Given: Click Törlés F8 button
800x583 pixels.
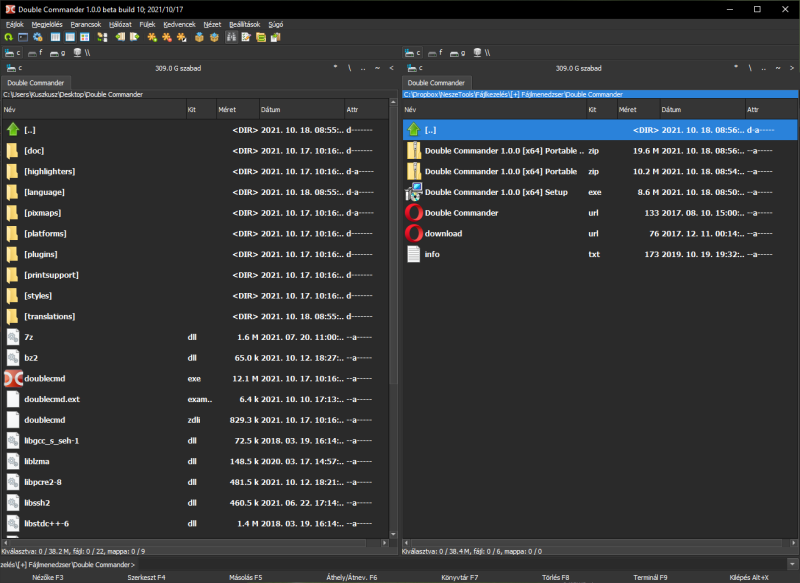Looking at the screenshot, I should tap(556, 577).
